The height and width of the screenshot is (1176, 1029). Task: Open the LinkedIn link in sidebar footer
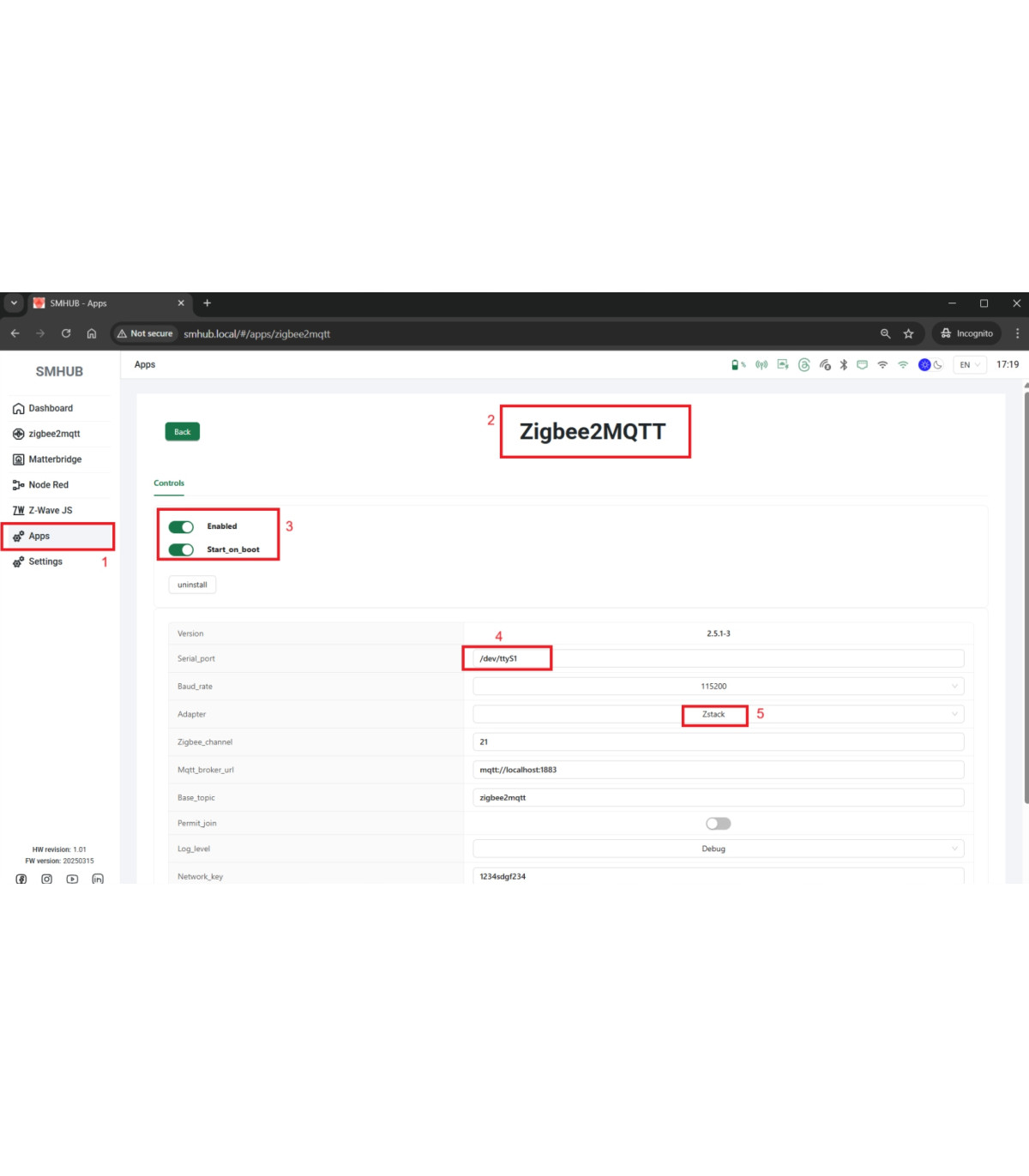point(98,879)
